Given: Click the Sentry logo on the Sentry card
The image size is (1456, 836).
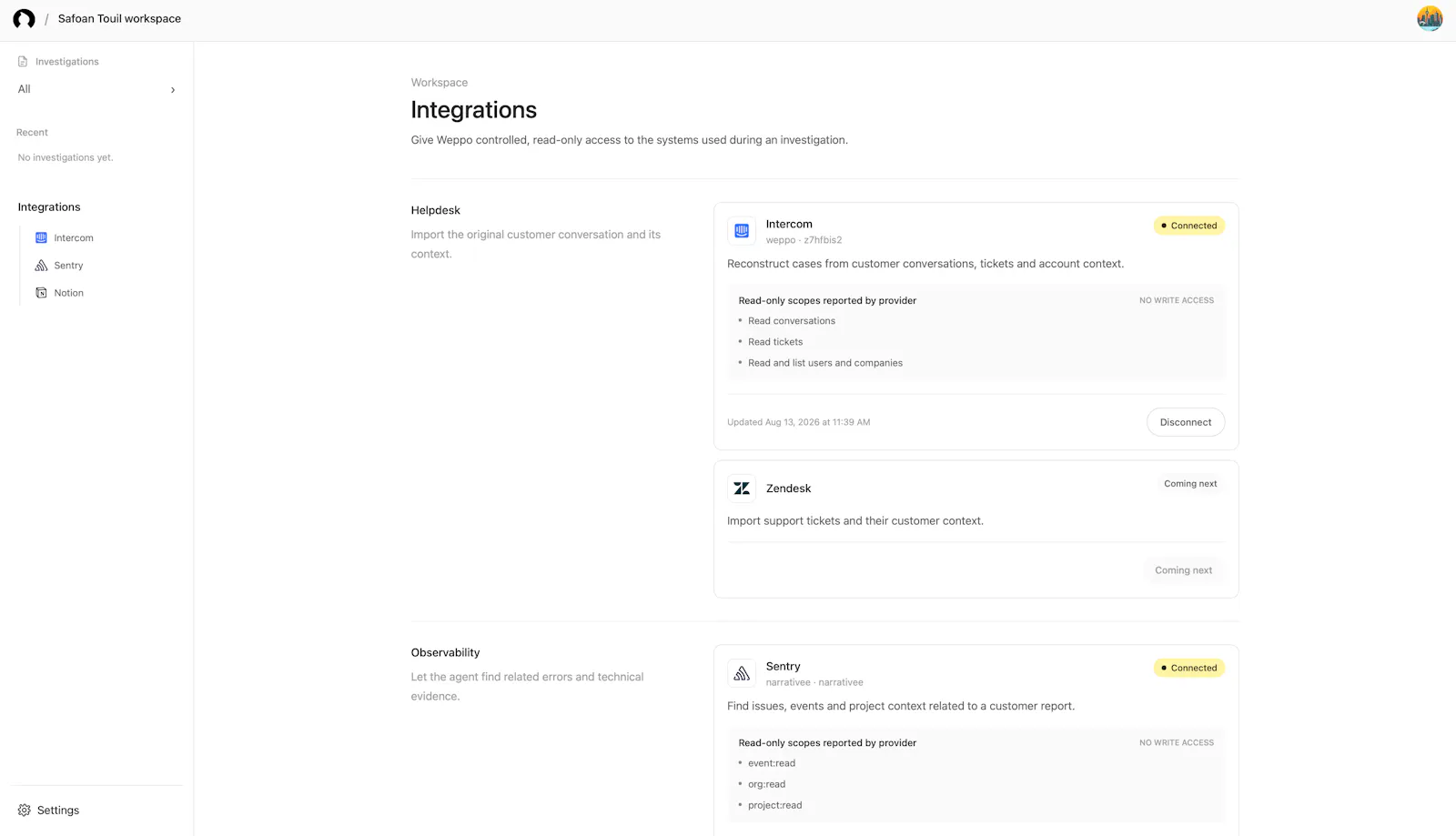Looking at the screenshot, I should point(742,673).
